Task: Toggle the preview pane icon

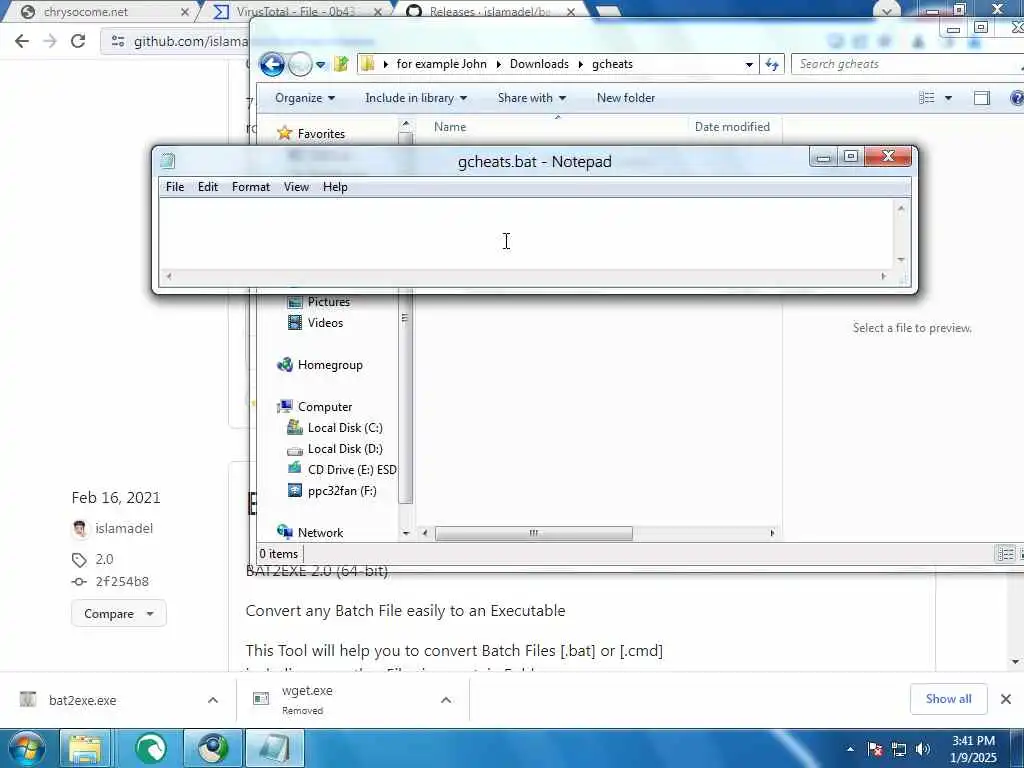Action: 982,98
